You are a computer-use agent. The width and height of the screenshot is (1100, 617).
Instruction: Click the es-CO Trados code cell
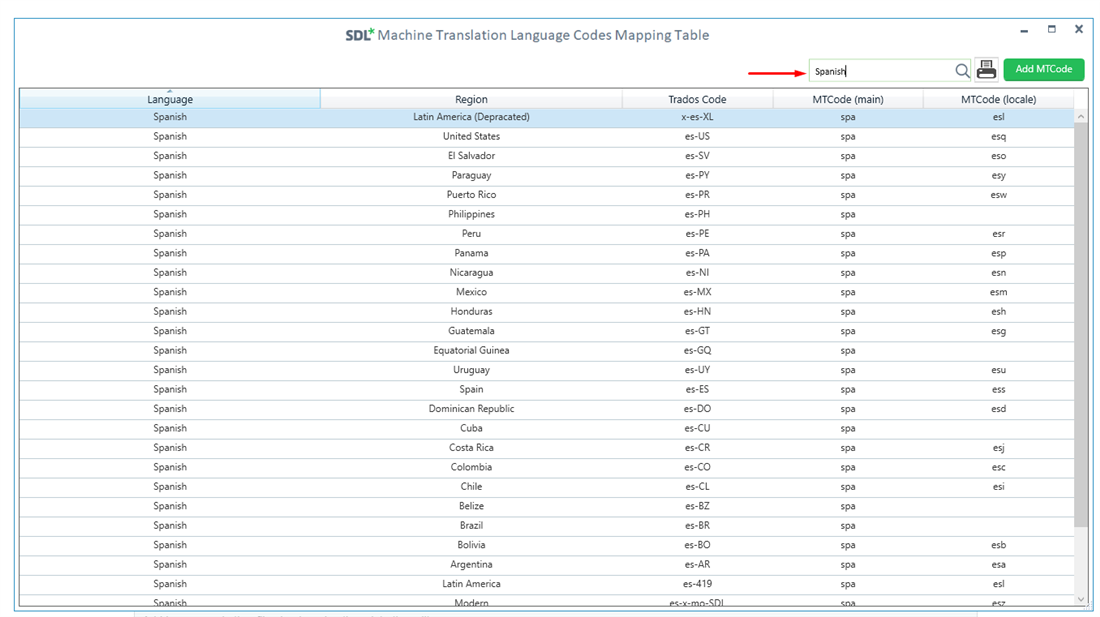(697, 468)
